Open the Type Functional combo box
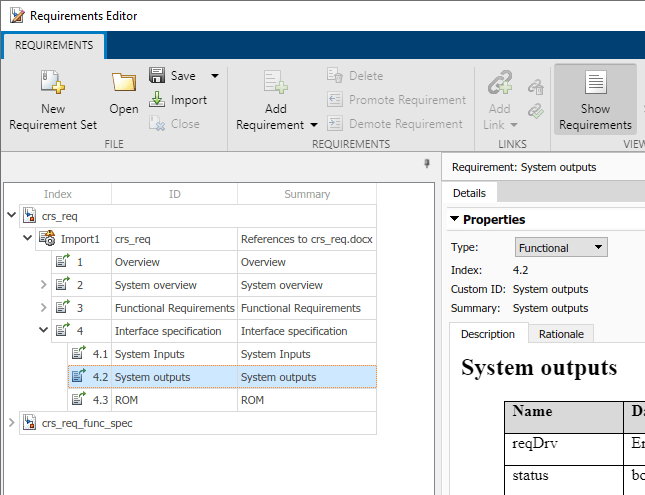This screenshot has width=645, height=495. [560, 248]
